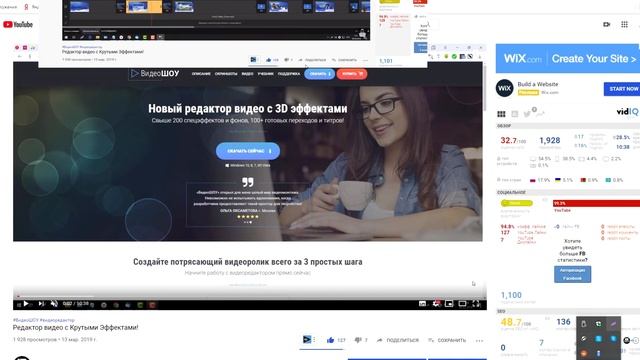Click the tray popup orange round icon

point(584,353)
